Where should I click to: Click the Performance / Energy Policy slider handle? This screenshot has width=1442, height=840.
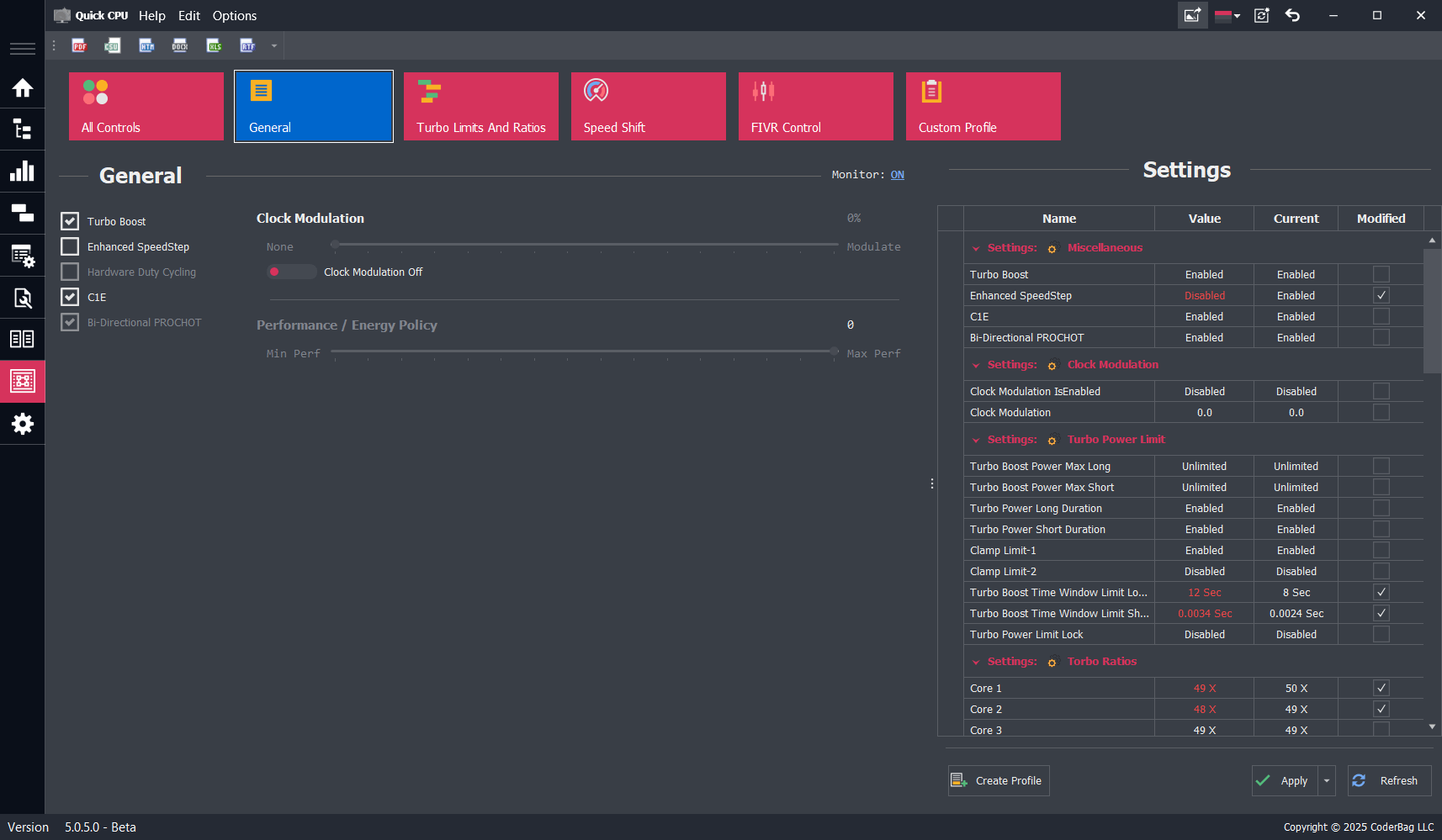834,351
